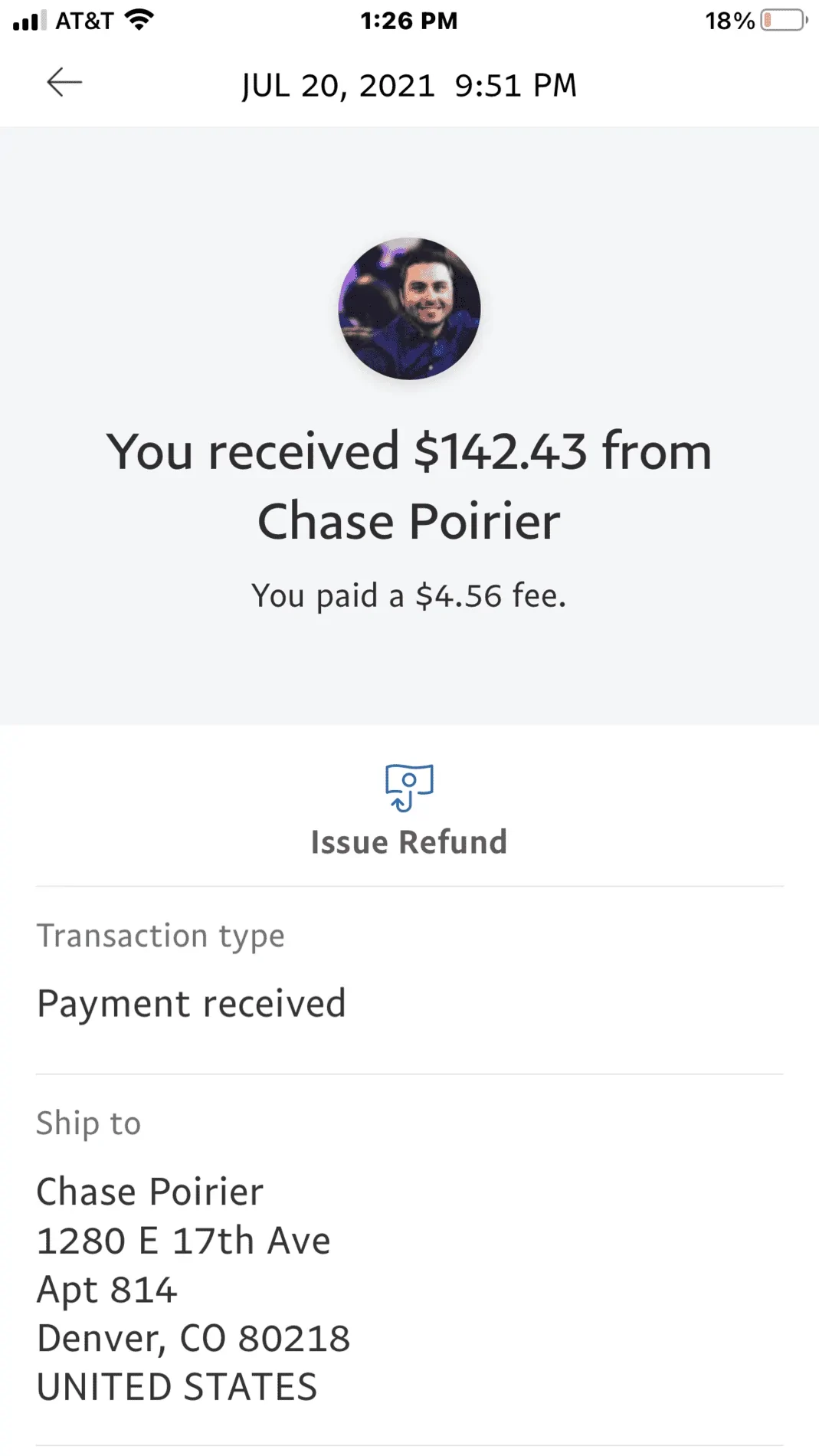The height and width of the screenshot is (1456, 819).
Task: Open the sender's round profile photo
Action: click(x=410, y=309)
